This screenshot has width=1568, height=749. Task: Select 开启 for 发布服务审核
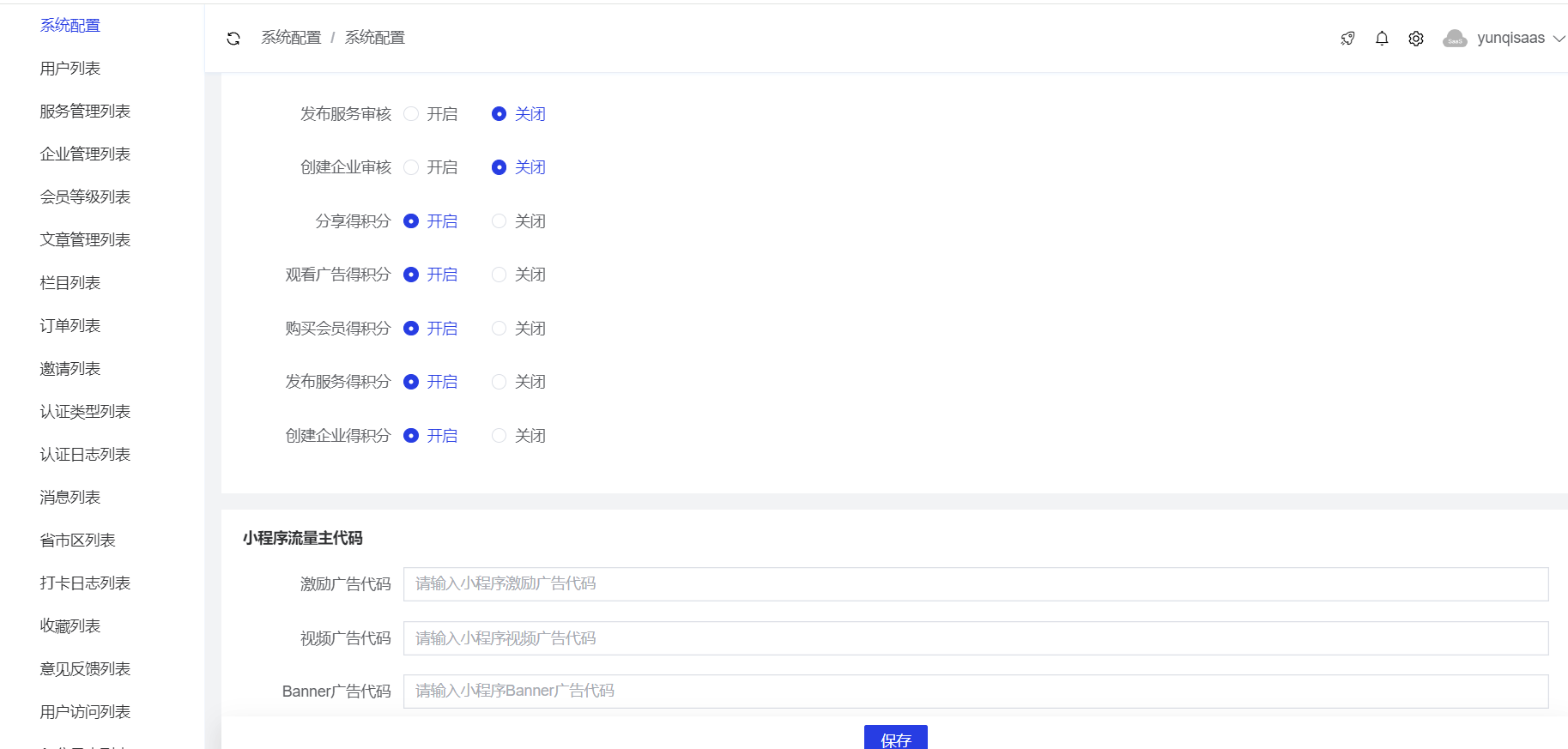[411, 114]
